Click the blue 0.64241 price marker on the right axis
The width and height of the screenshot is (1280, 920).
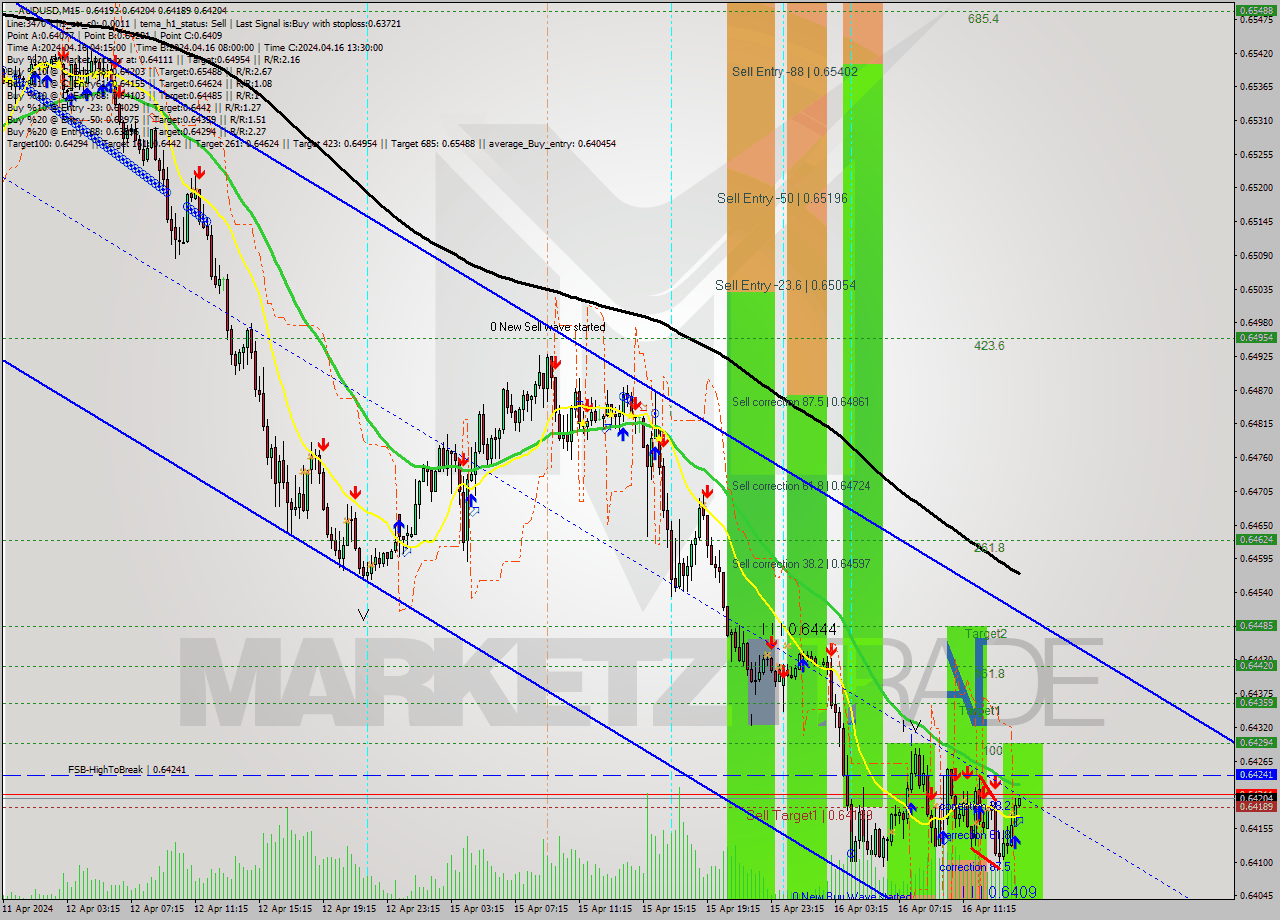pos(1257,775)
